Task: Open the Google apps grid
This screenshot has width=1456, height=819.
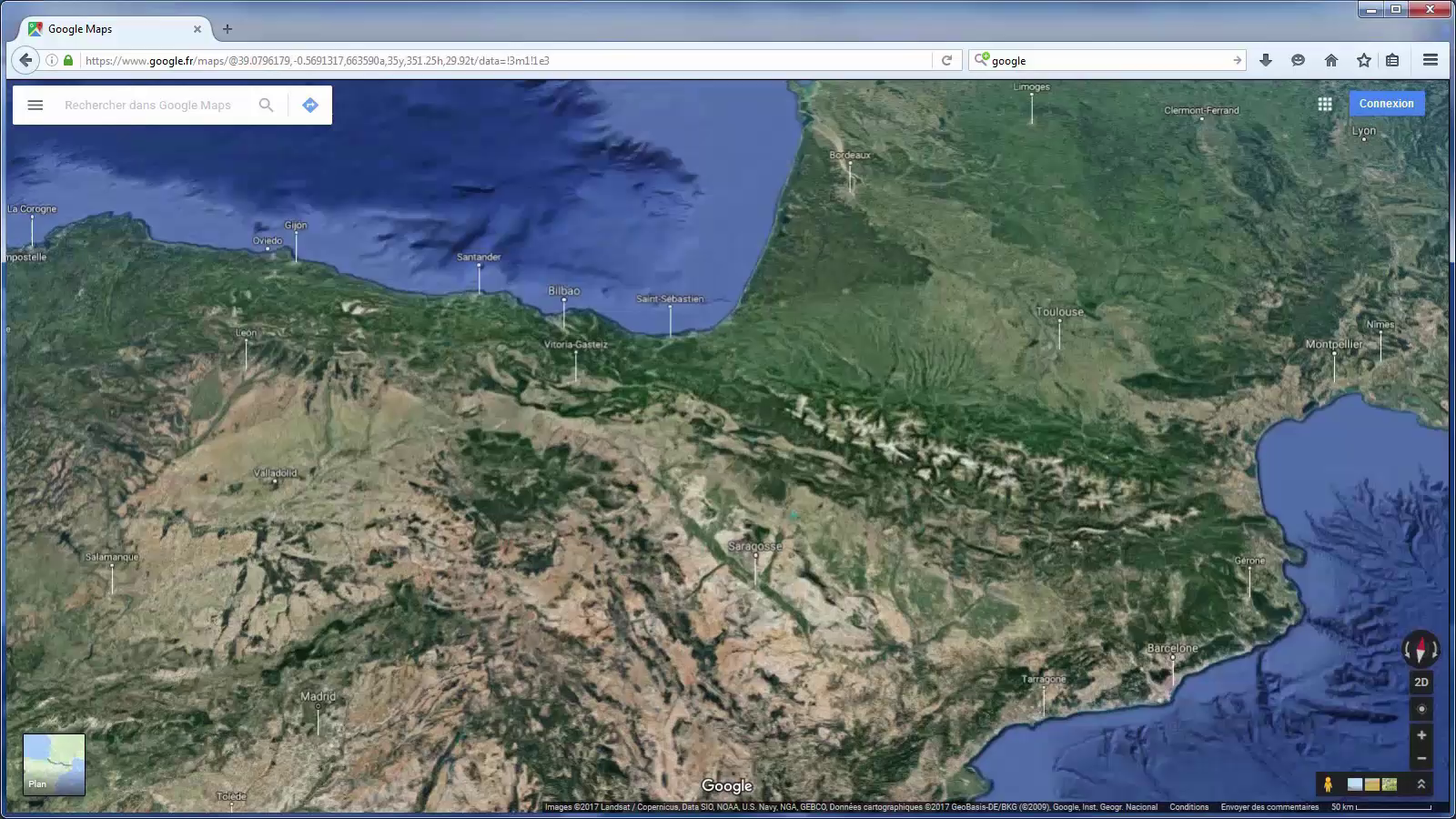Action: (x=1325, y=104)
